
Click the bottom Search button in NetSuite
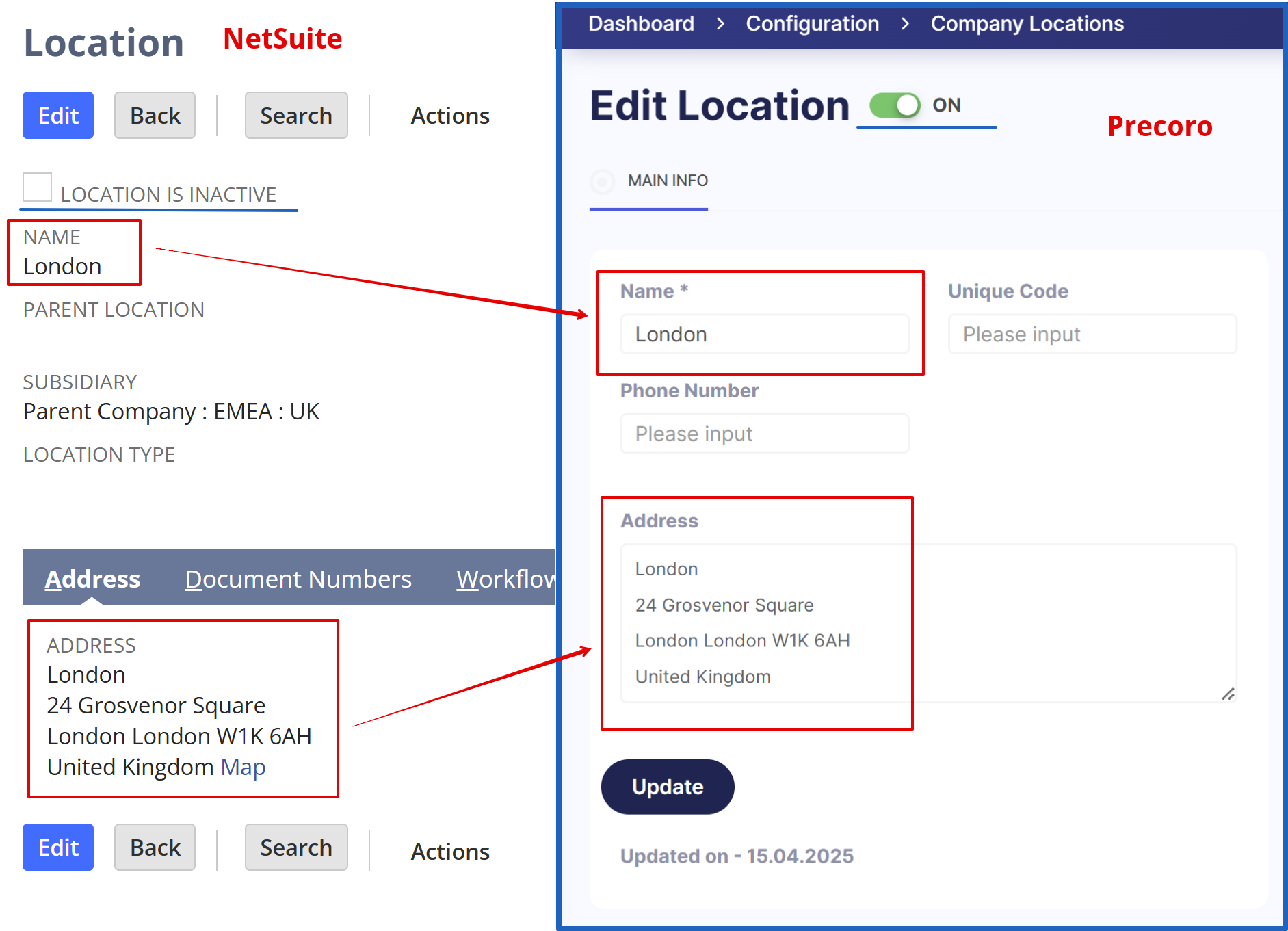(296, 848)
